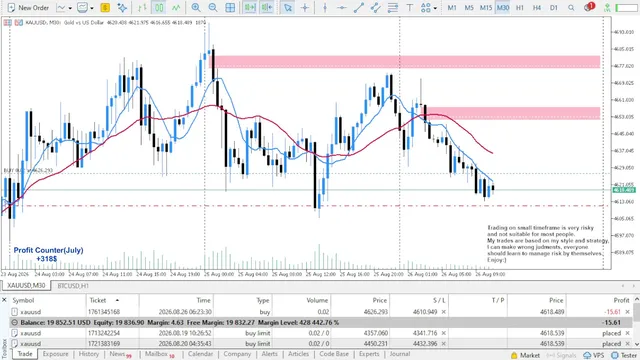Select the cursor arrow tool
640x360 pixels.
(288, 8)
